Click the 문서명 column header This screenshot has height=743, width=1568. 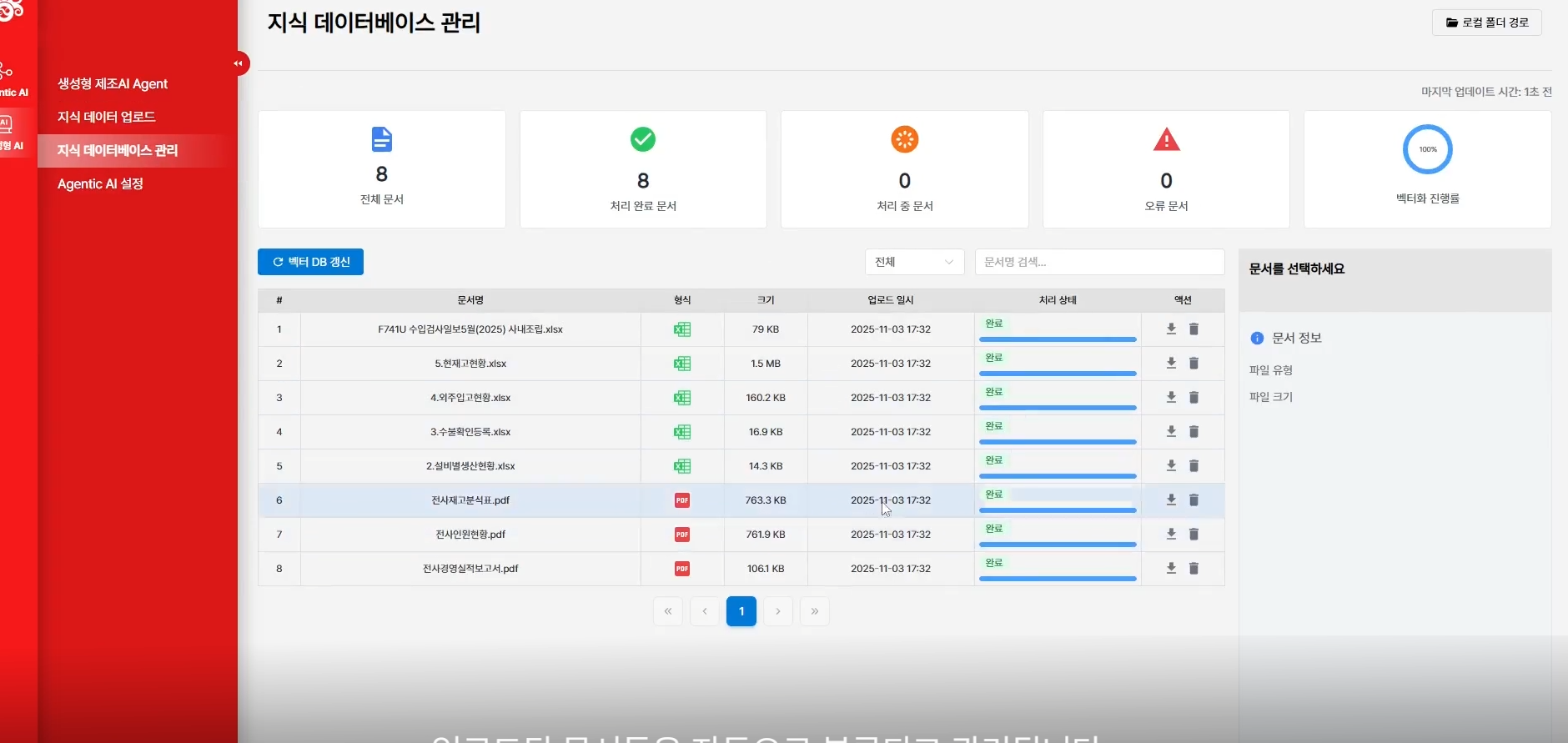[470, 300]
